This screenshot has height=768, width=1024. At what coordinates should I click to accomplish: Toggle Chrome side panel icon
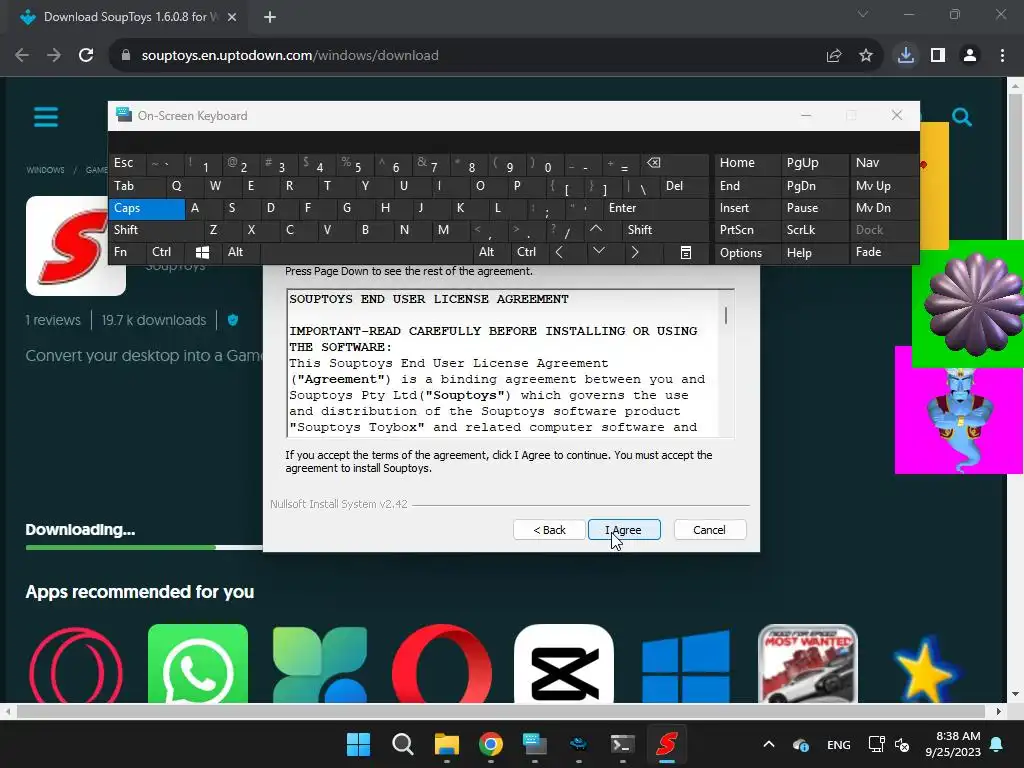click(x=938, y=56)
